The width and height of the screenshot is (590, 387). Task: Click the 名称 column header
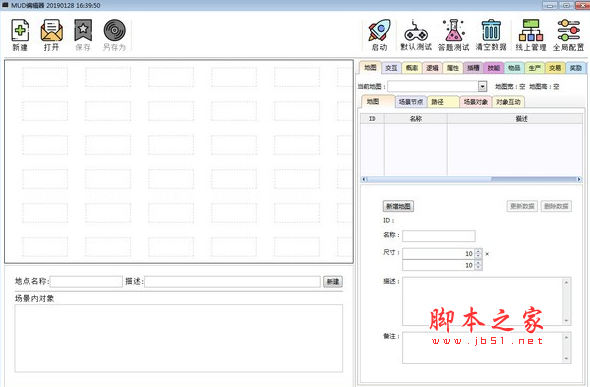coord(416,118)
